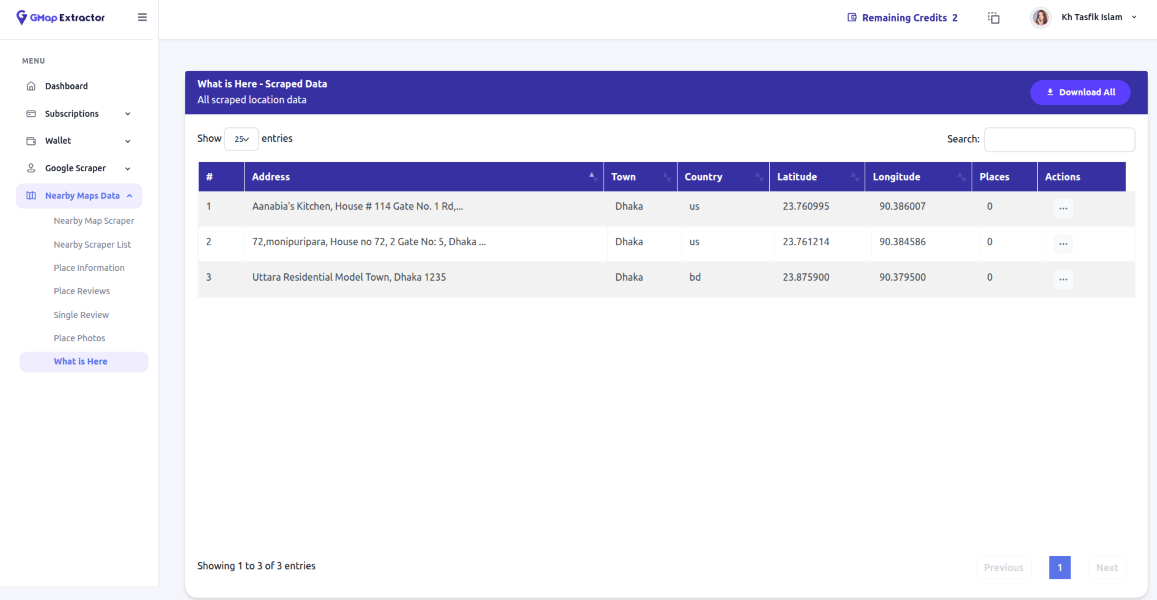
Task: Open actions menu for Aanabia's Kitchen row
Action: [1063, 208]
